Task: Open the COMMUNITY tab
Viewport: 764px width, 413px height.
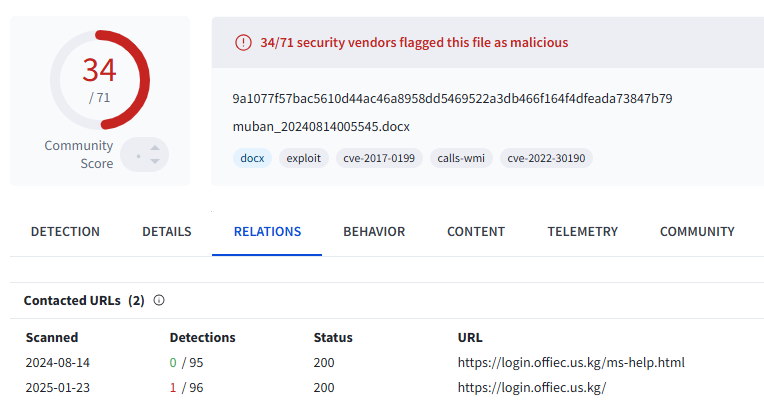Action: click(697, 232)
